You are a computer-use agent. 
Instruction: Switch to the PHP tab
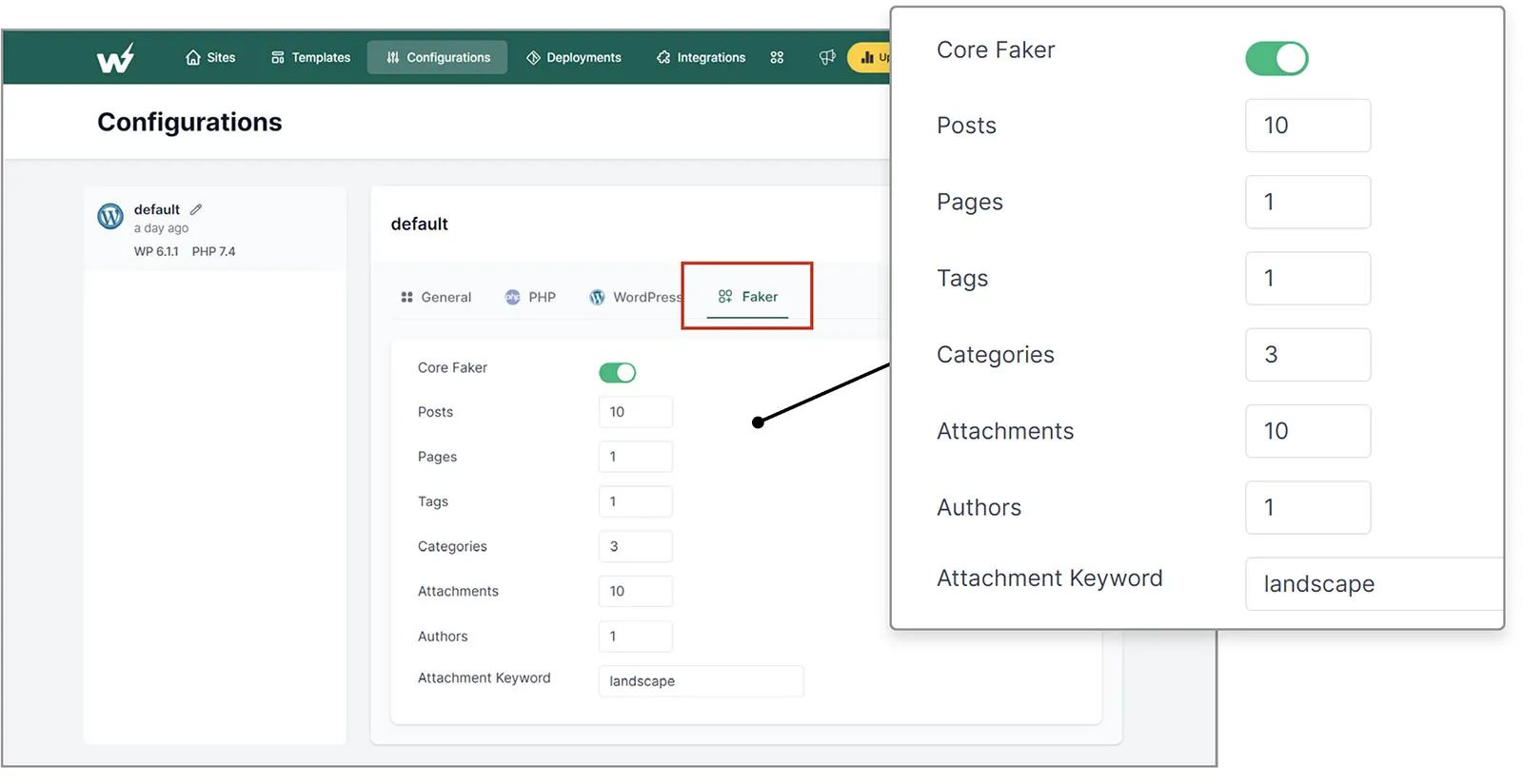[530, 298]
